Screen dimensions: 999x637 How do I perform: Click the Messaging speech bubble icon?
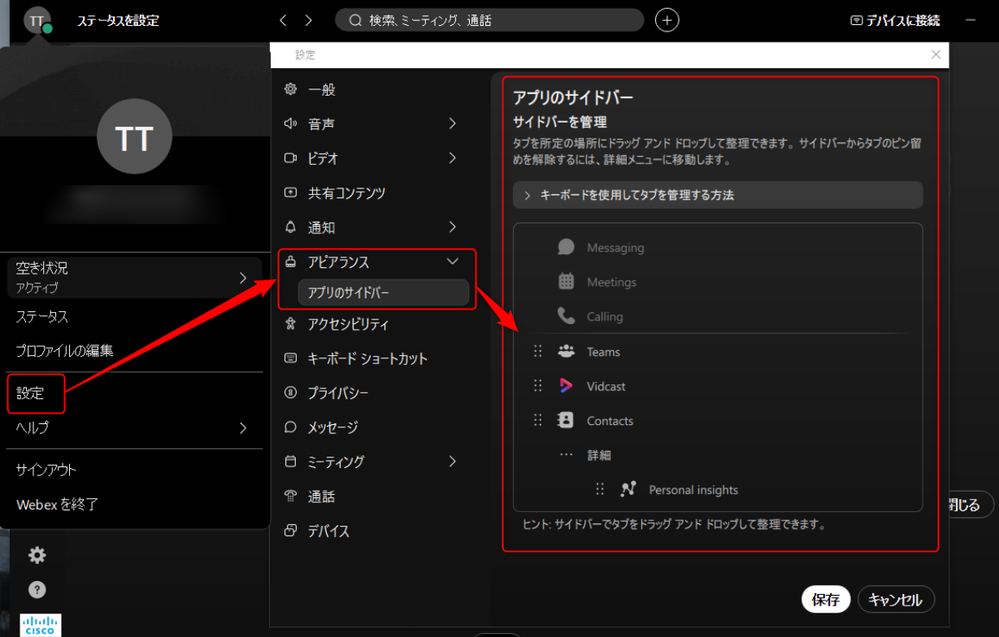(566, 247)
